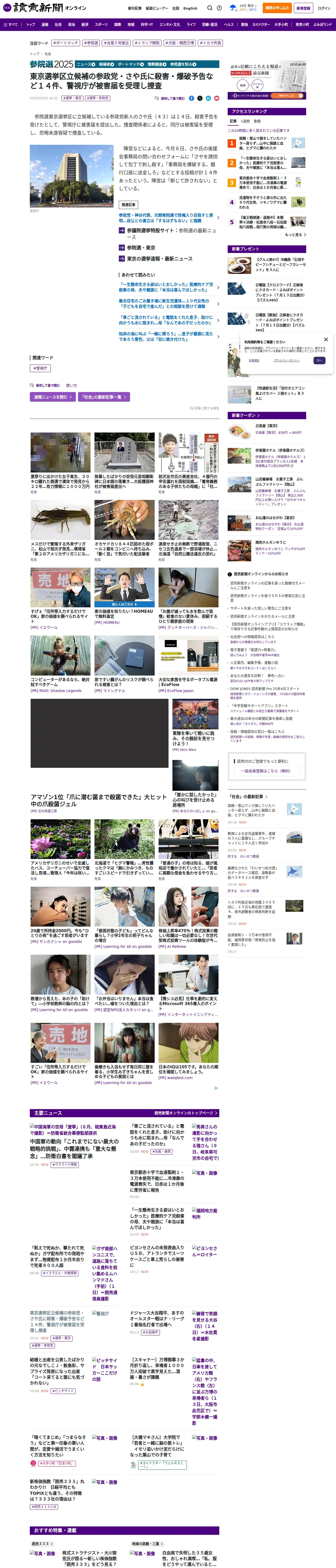Viewport: 336px width, 1568px height.
Task: Open プライバシーポリシー link in popup
Action: pos(286,360)
